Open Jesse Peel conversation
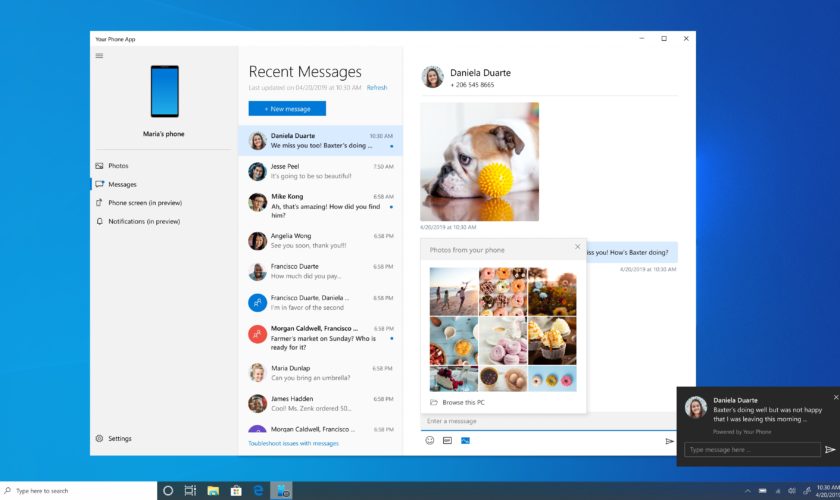 (320, 171)
